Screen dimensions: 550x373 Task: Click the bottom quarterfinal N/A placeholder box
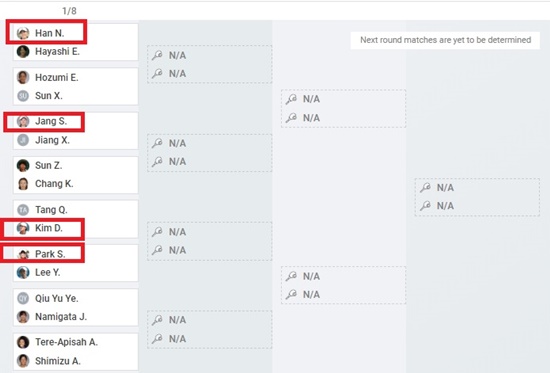coord(209,329)
